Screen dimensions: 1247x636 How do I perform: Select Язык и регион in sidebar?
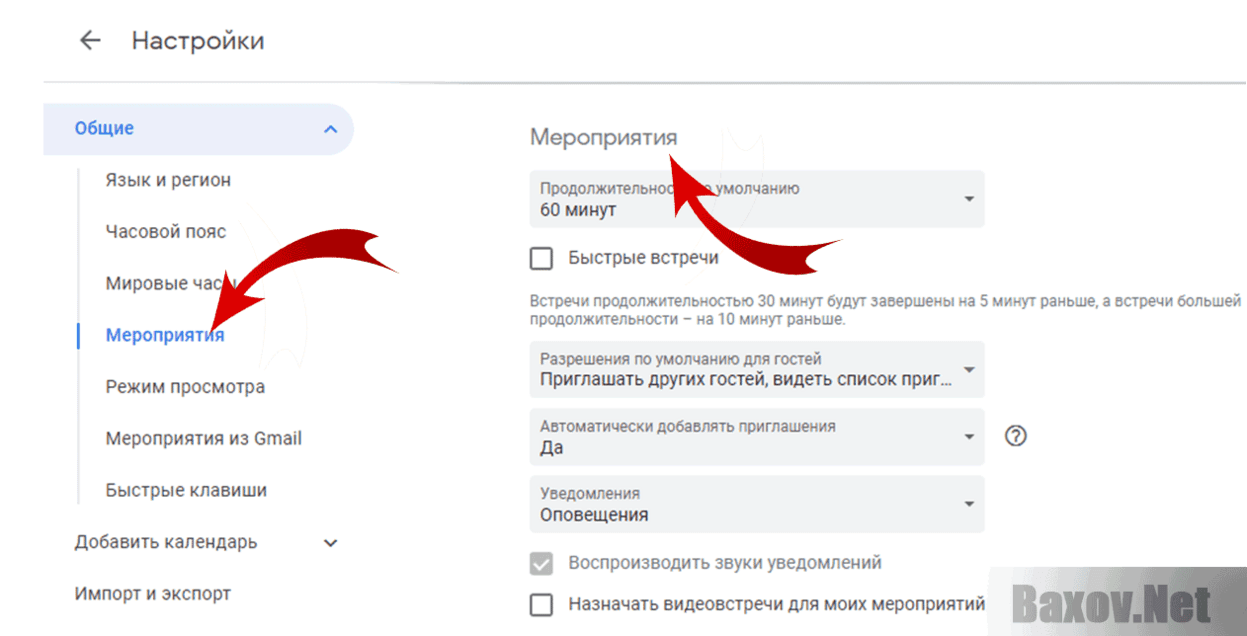(x=168, y=180)
